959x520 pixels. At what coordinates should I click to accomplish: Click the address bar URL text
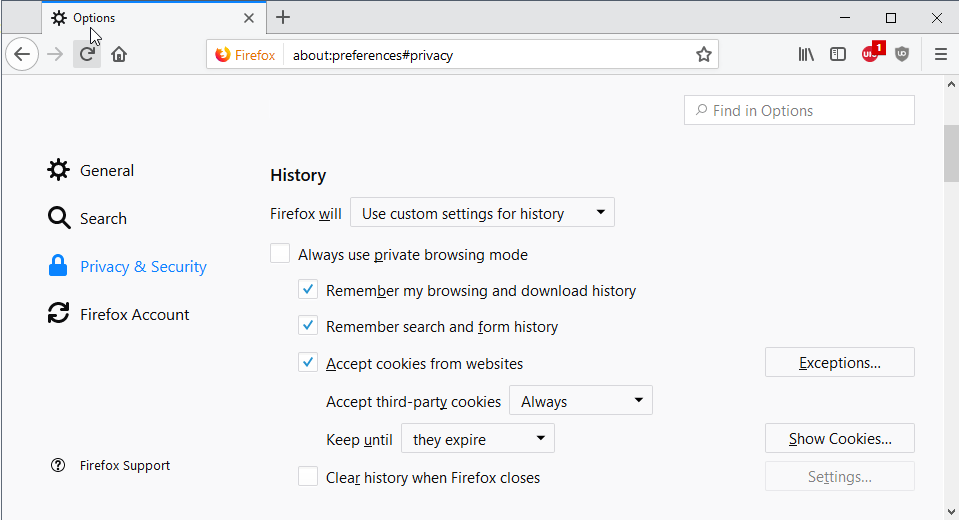click(372, 55)
